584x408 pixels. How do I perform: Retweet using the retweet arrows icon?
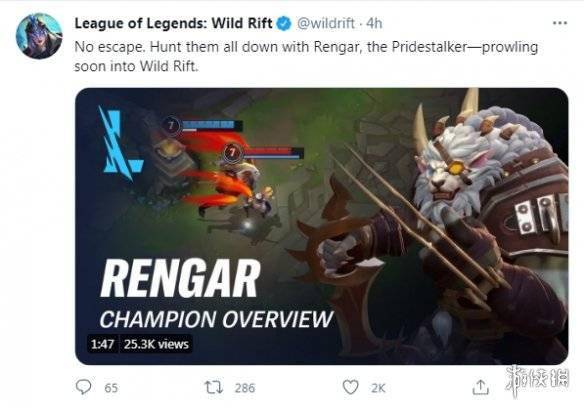(x=214, y=387)
